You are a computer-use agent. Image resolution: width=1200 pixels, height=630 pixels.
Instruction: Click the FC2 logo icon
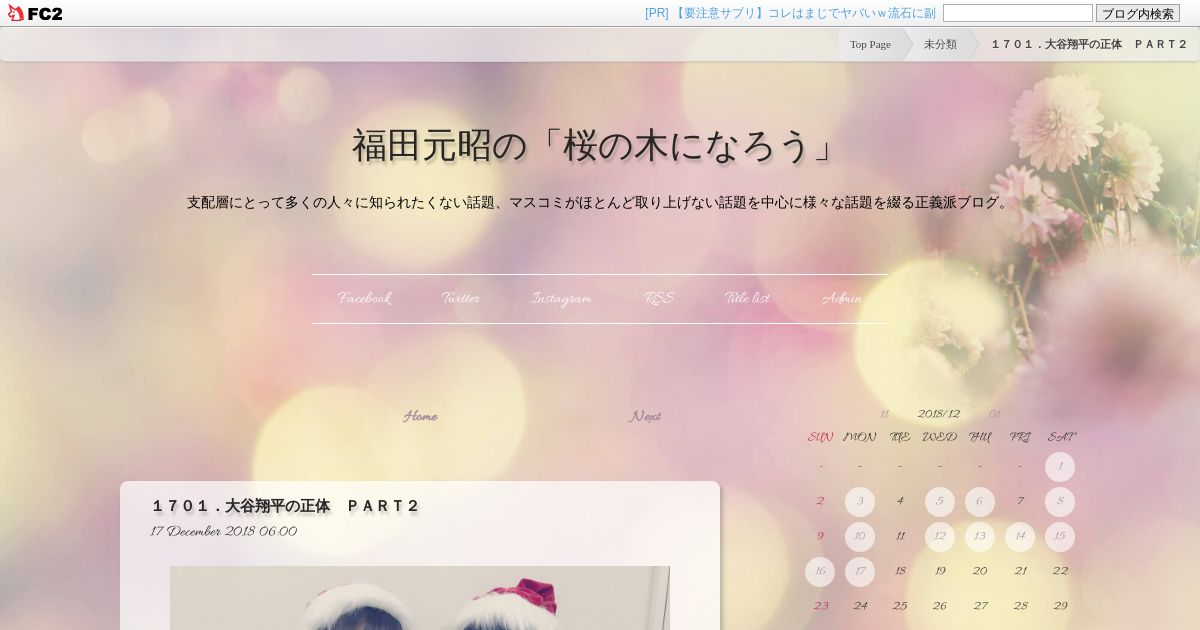coord(34,13)
